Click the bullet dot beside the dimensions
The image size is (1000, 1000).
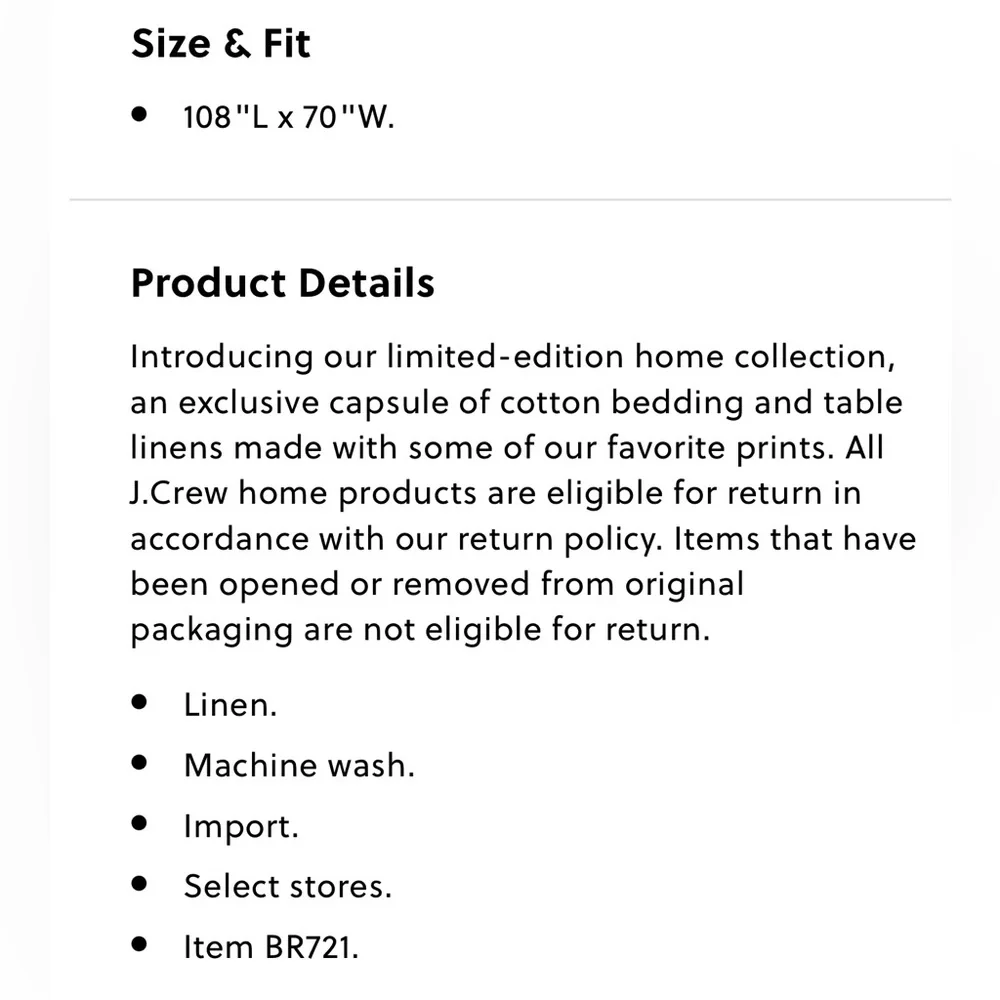139,116
